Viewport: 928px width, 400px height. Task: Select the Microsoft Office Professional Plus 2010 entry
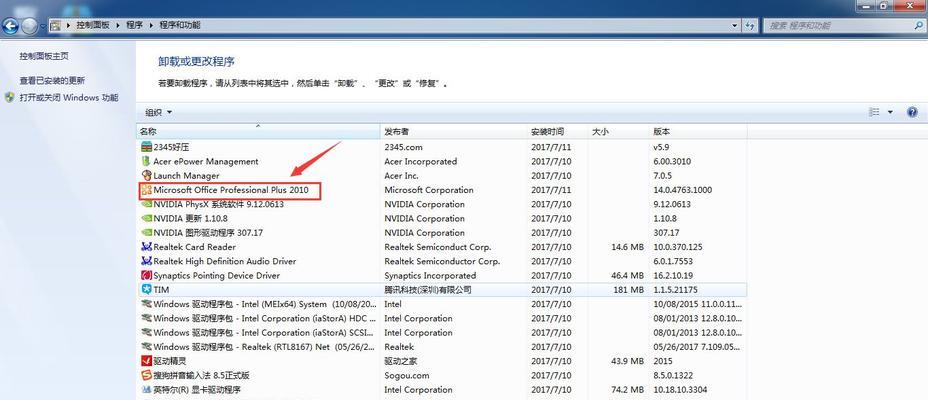231,190
